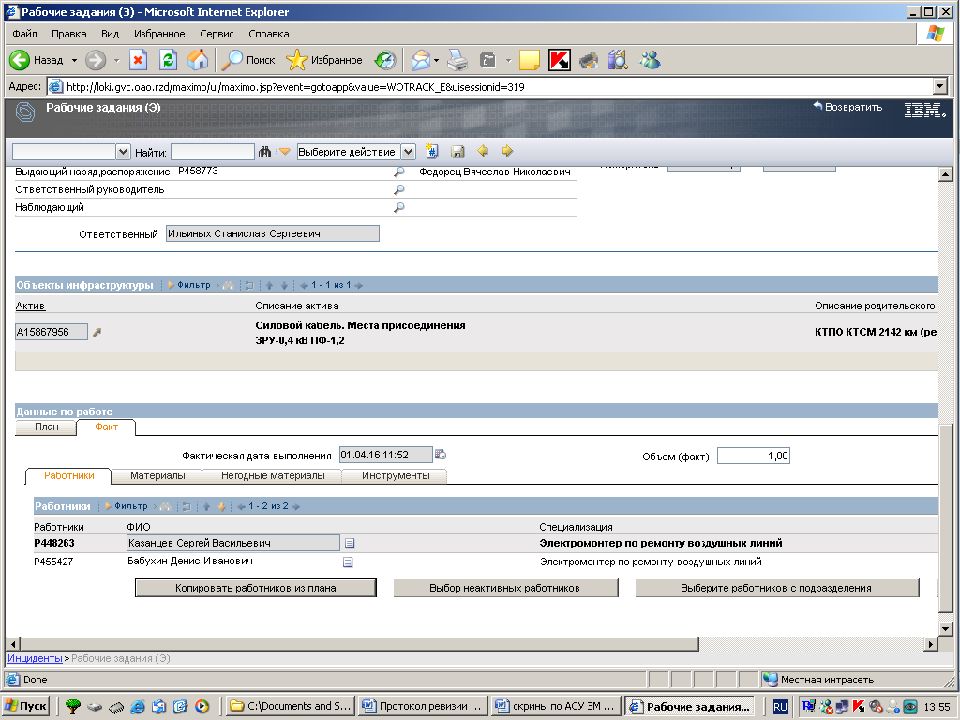Click the Актив field A15867956
The image size is (960, 720).
pos(51,332)
